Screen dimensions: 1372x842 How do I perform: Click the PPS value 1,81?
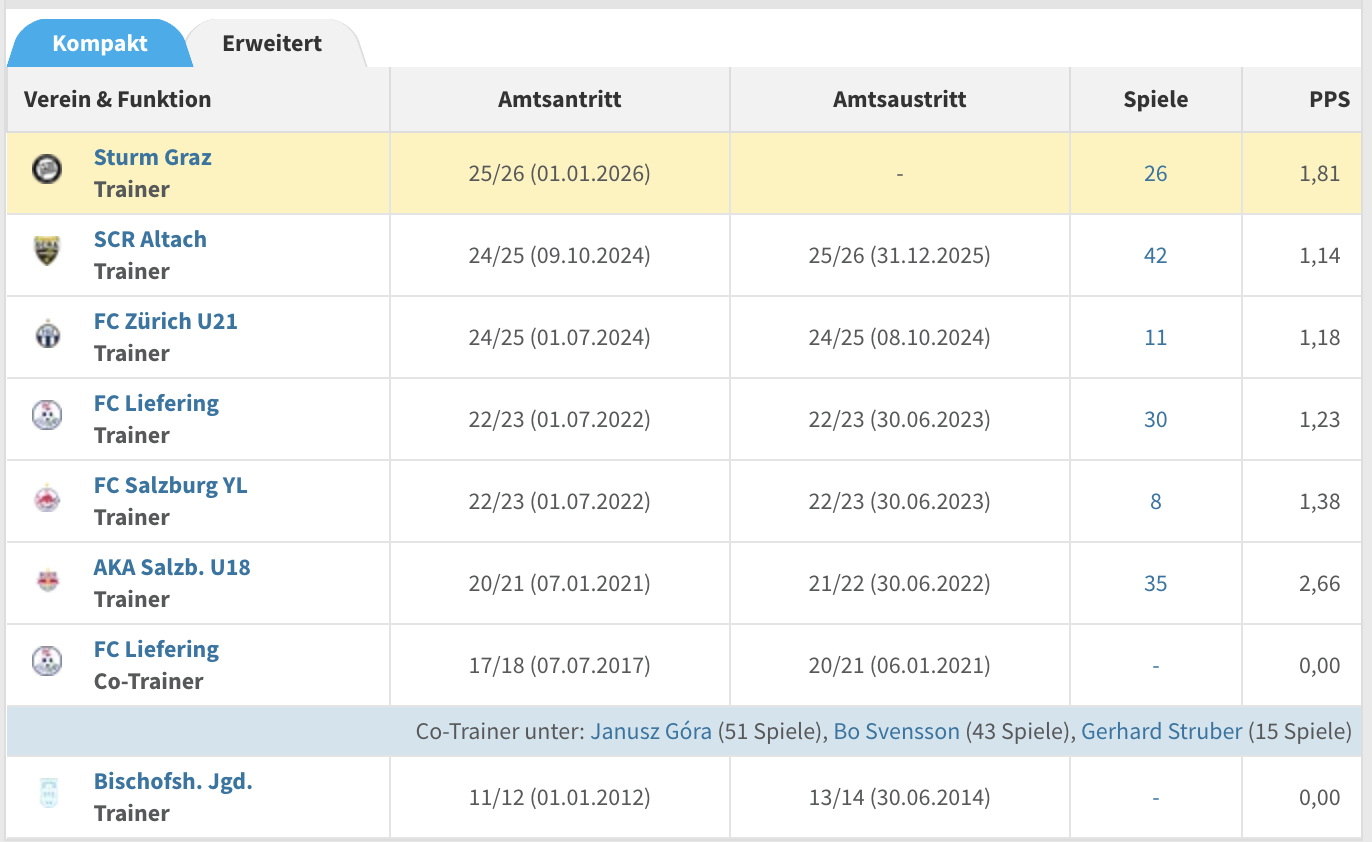[1320, 174]
